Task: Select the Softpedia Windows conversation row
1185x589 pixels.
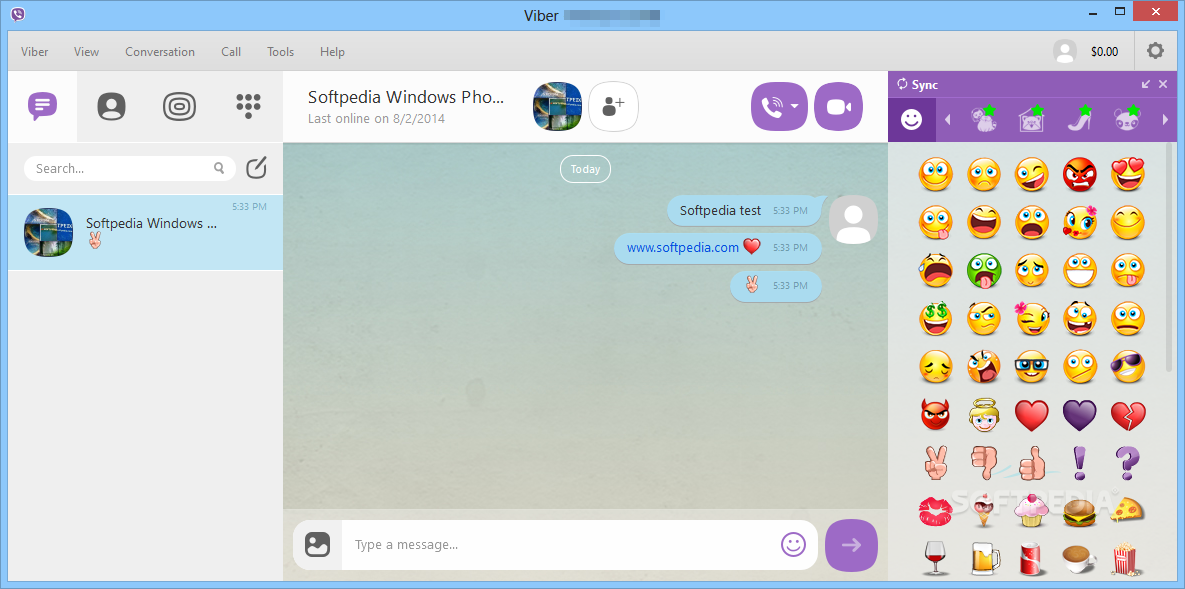Action: (145, 232)
